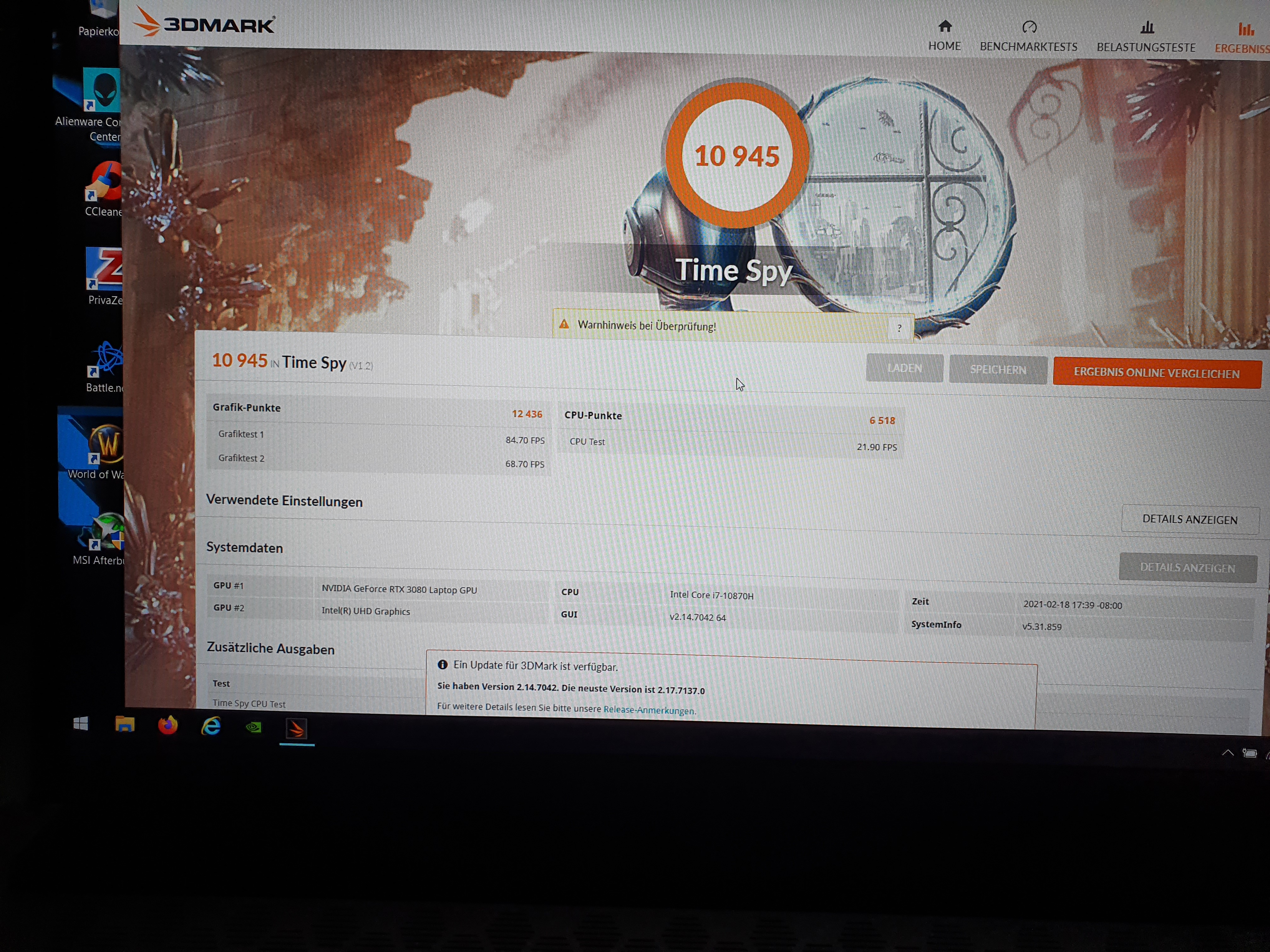The width and height of the screenshot is (1270, 952).
Task: Click Intel Core i7-10870H value
Action: pyautogui.click(x=711, y=595)
